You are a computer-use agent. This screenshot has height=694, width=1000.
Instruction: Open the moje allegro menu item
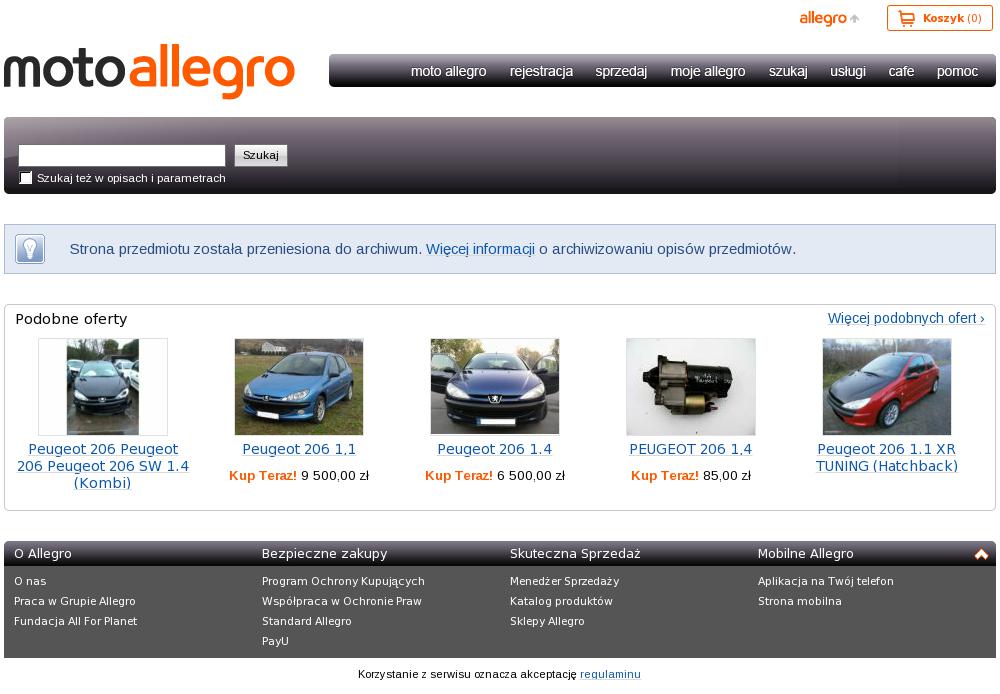pyautogui.click(x=708, y=71)
